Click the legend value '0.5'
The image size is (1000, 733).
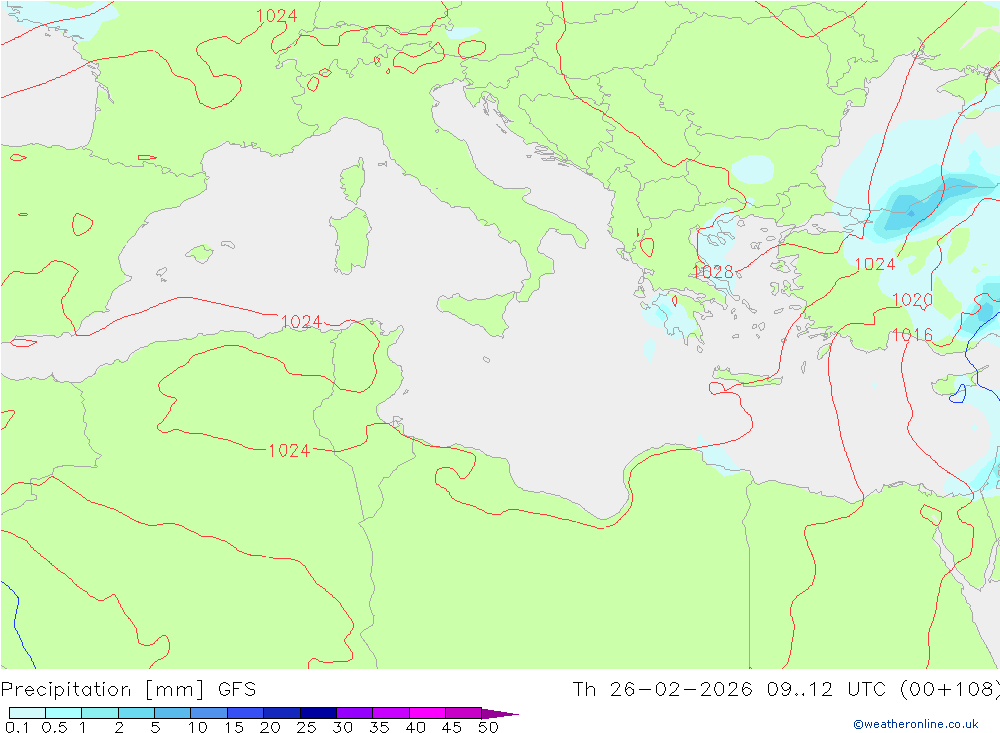54,727
